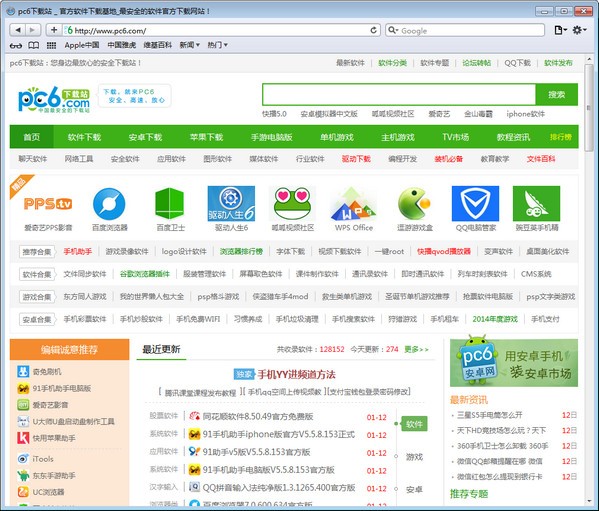Click the UC浏览器 sidebar icon
The width and height of the screenshot is (599, 511).
(x=23, y=492)
